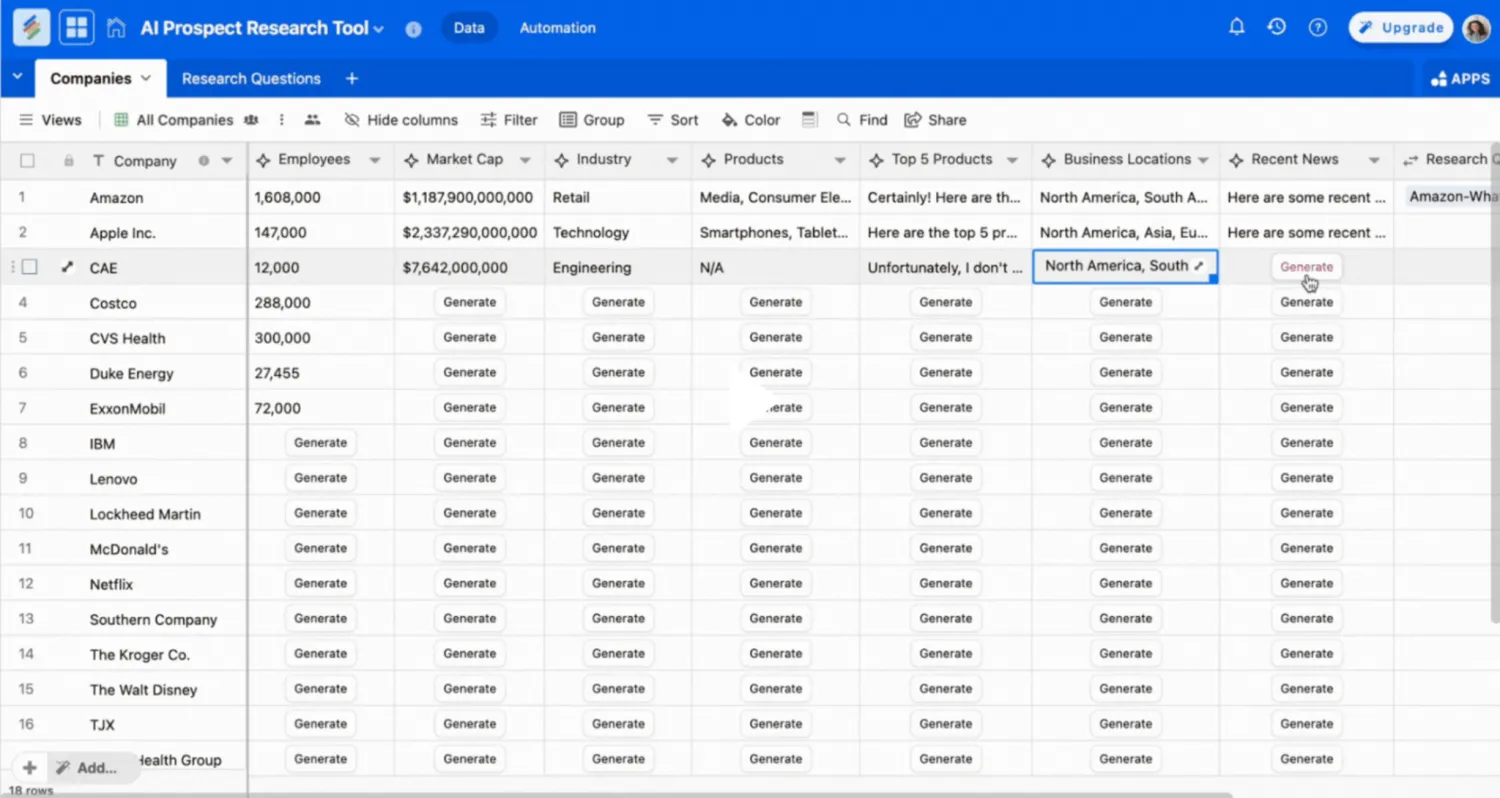The height and width of the screenshot is (798, 1500).
Task: Open Hide columns option
Action: [x=401, y=120]
